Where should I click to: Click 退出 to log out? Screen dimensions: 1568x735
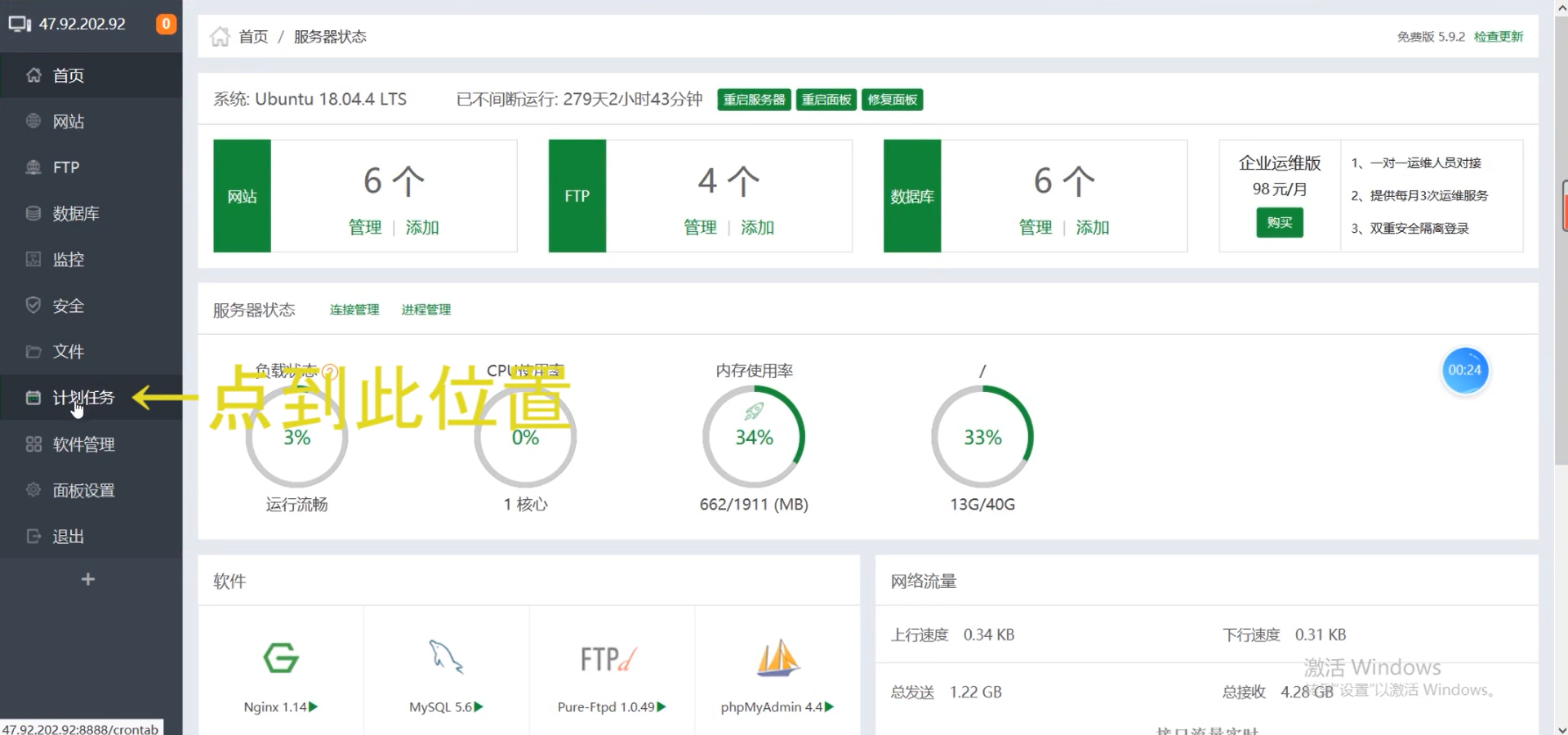(91, 537)
